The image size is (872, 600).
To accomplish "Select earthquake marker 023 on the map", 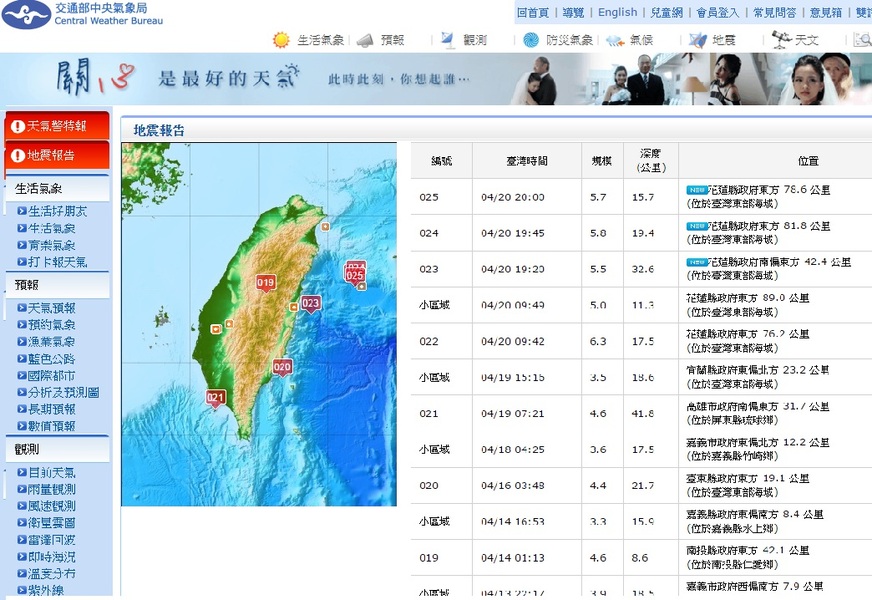I will 311,303.
